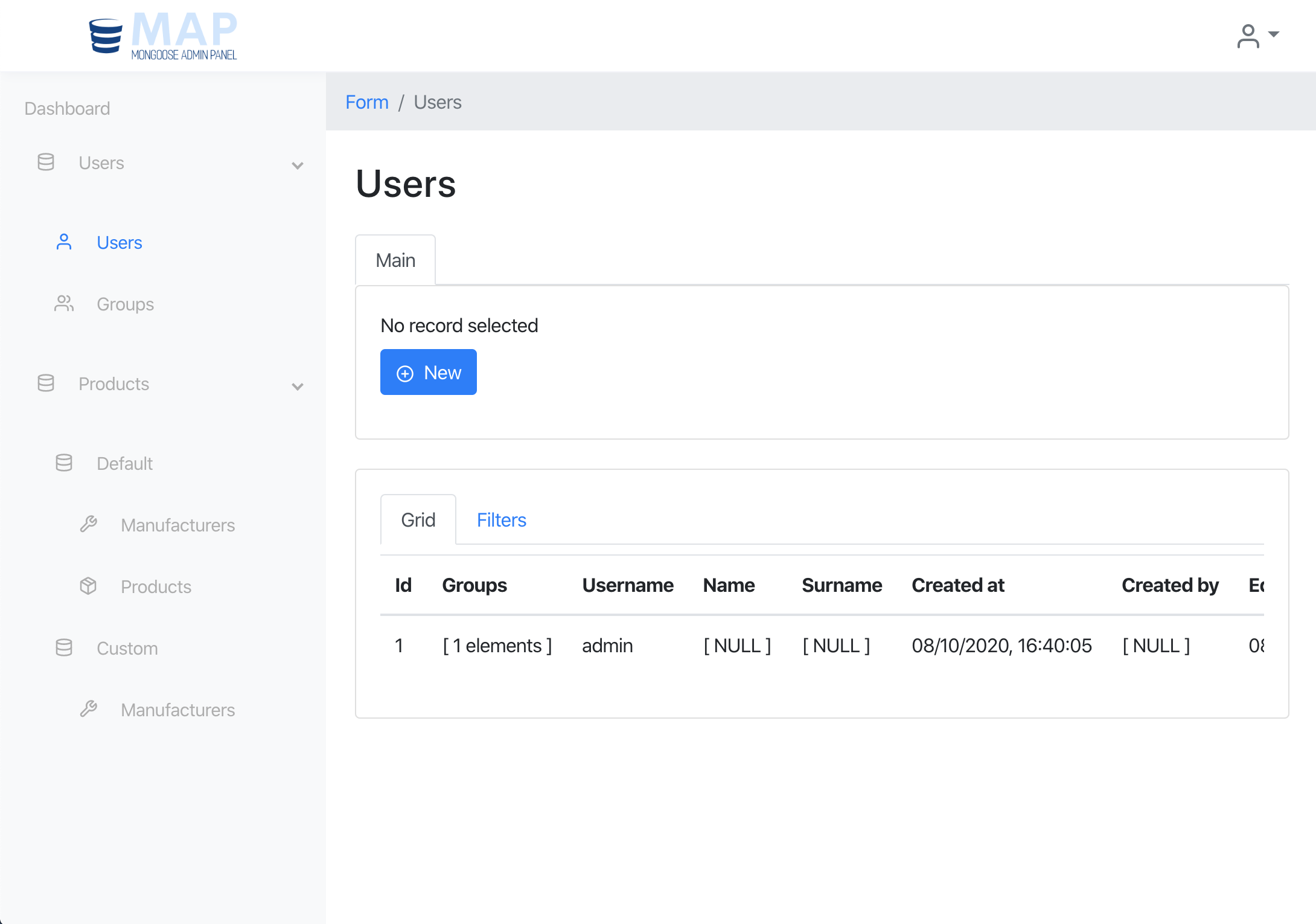The image size is (1316, 924).
Task: Open account dropdown caret in header
Action: pos(1274,34)
